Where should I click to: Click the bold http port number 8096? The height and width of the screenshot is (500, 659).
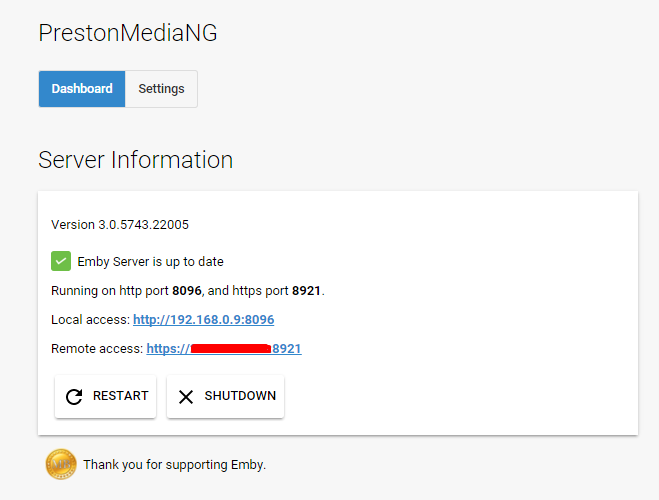click(187, 291)
